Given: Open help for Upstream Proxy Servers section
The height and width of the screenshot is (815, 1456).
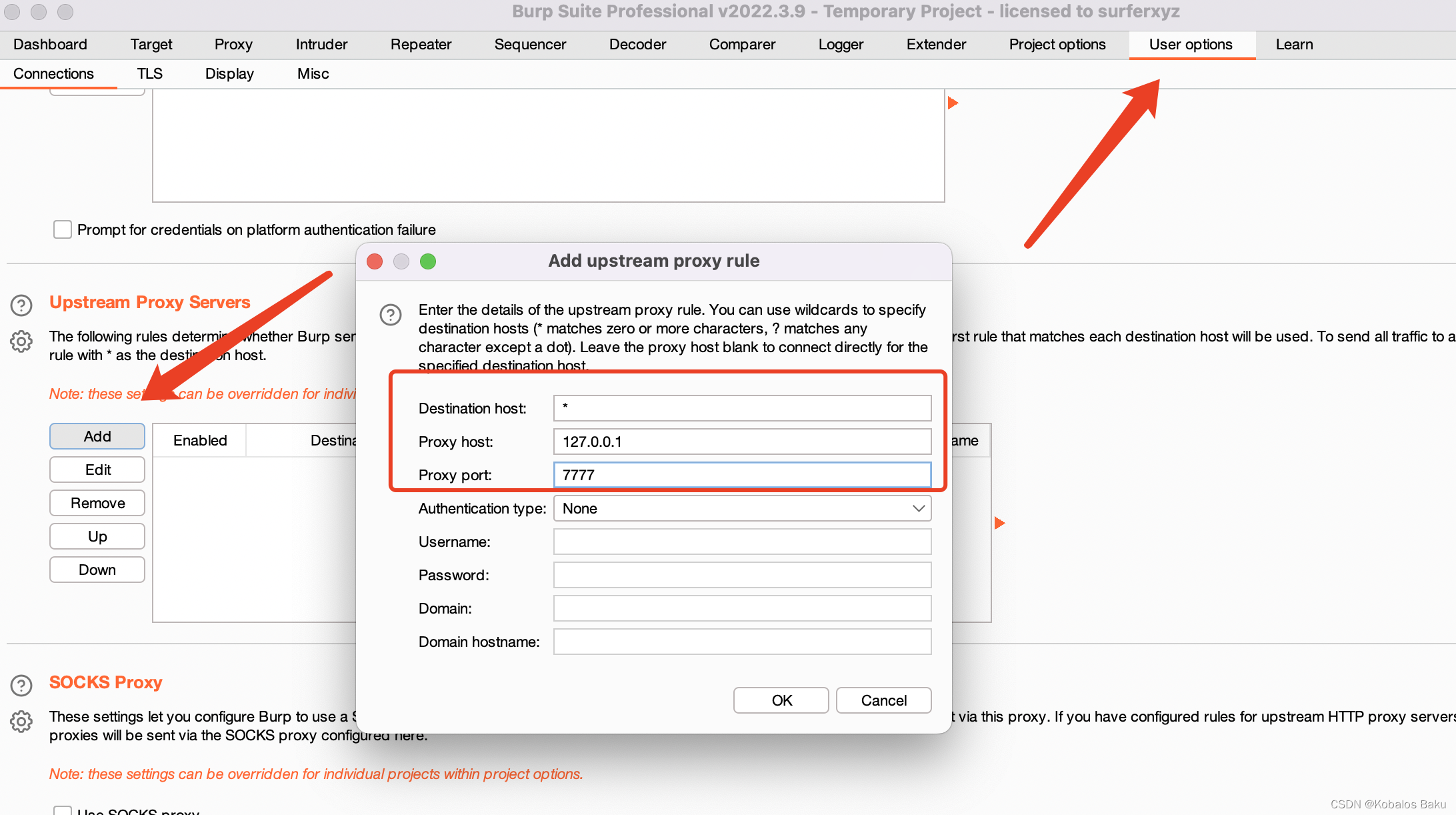Looking at the screenshot, I should pos(21,305).
